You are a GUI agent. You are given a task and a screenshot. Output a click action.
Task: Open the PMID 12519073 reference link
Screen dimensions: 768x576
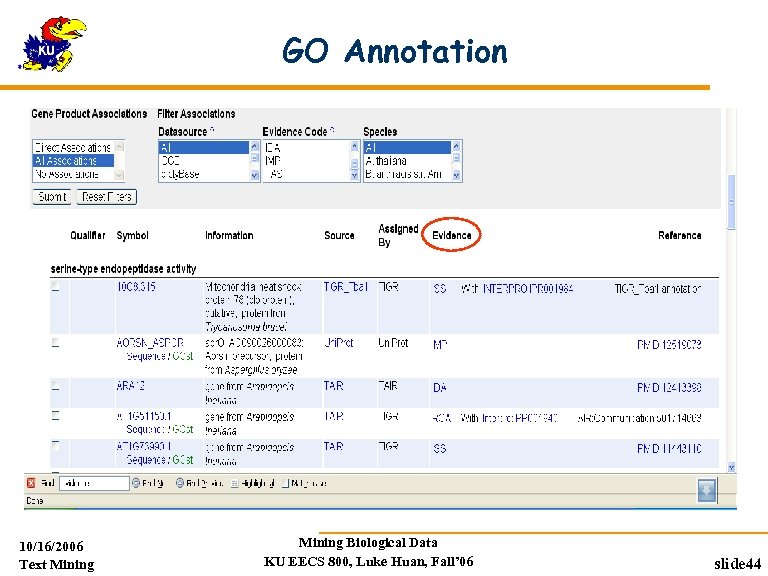pyautogui.click(x=669, y=345)
